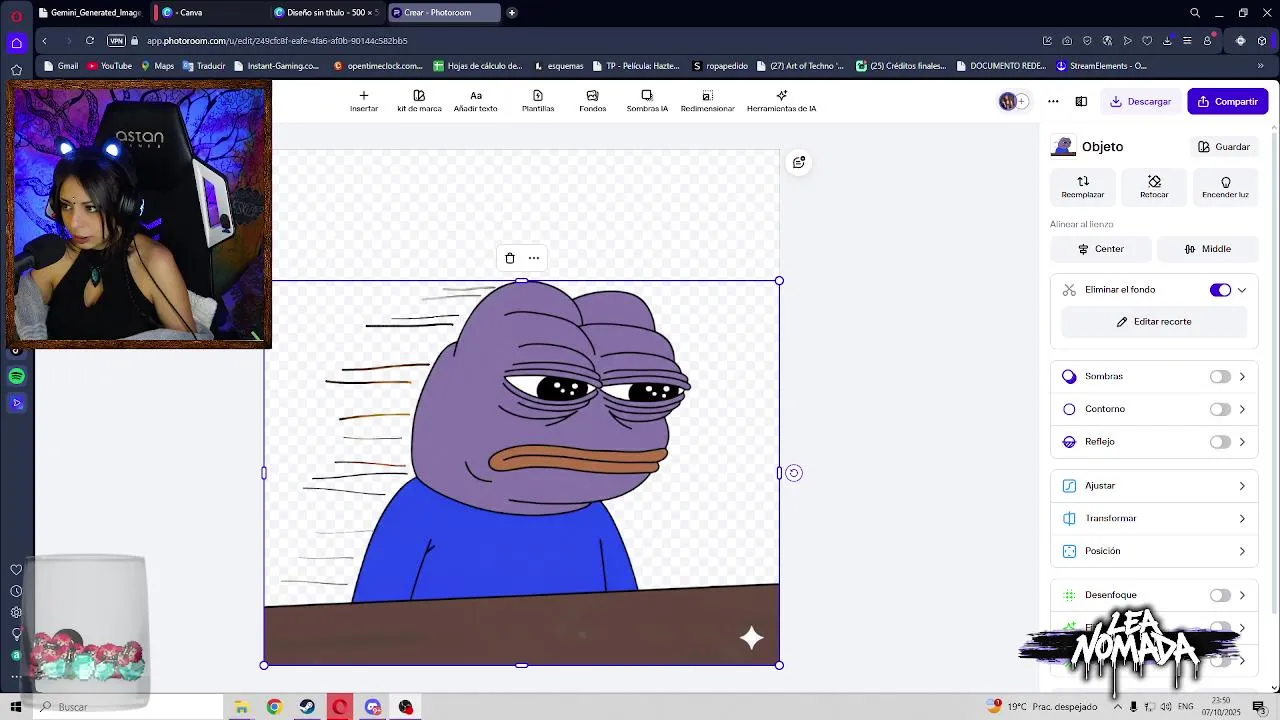Click Compartir button
This screenshot has height=720, width=1280.
pos(1228,101)
